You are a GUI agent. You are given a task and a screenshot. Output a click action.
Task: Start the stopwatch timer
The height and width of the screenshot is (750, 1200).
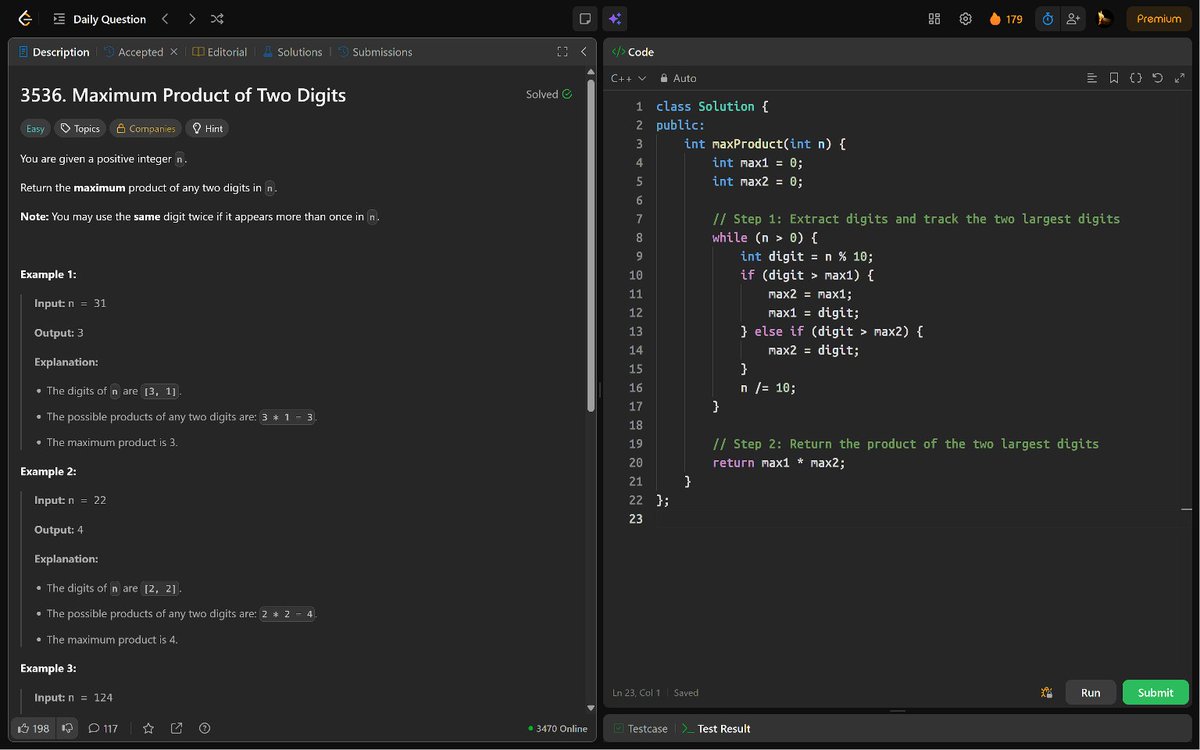(x=1048, y=19)
